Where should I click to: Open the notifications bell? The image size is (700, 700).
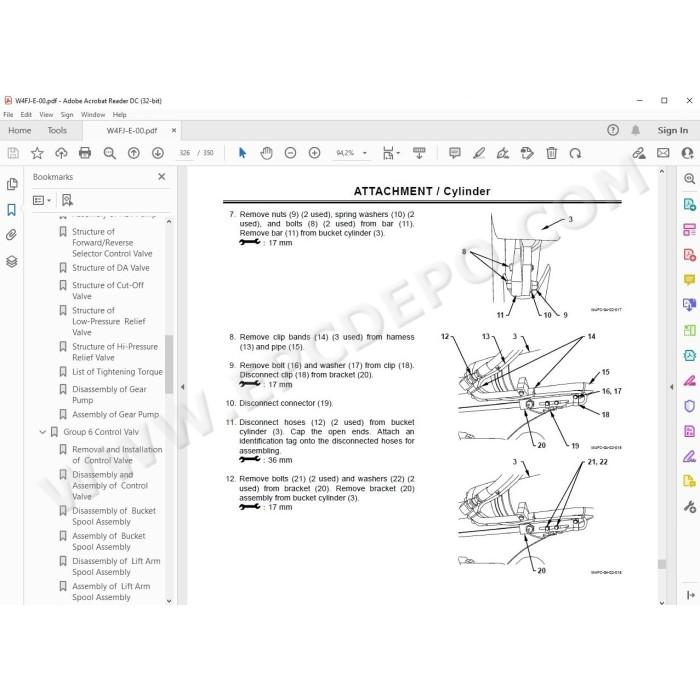(x=635, y=130)
